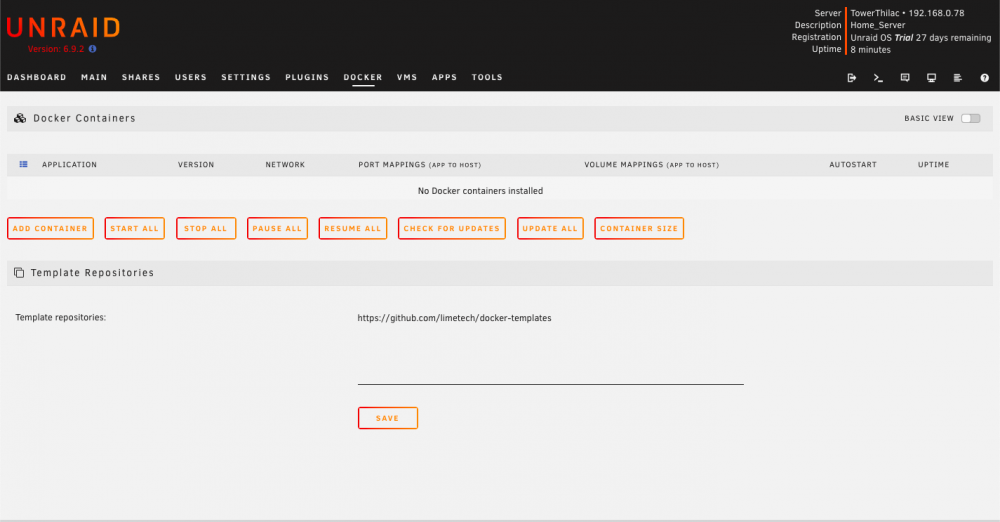This screenshot has height=522, width=1000.
Task: Click the Home_Server description text
Action: coord(878,25)
